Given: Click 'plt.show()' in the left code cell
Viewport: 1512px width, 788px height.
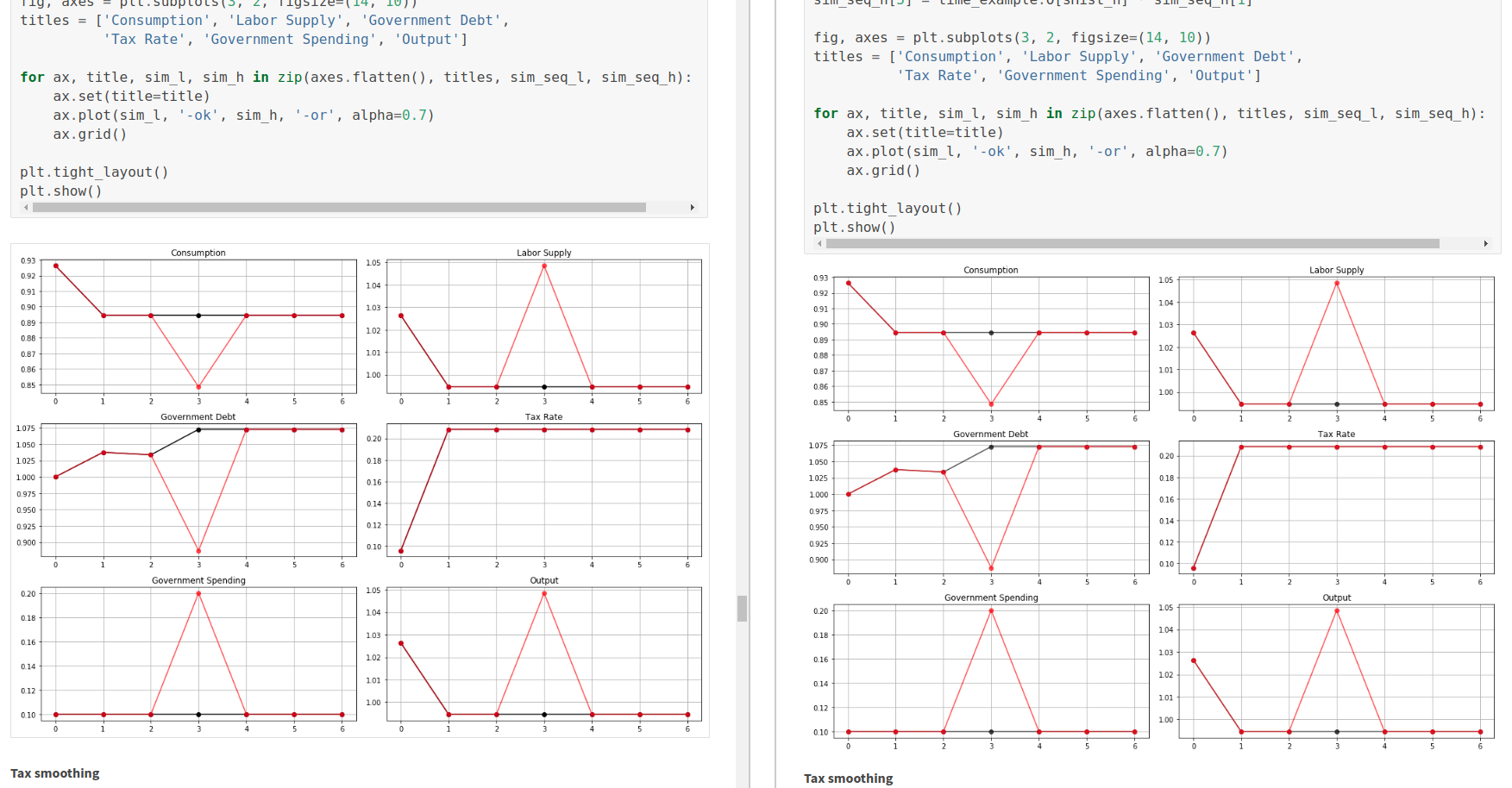Looking at the screenshot, I should 61,191.
